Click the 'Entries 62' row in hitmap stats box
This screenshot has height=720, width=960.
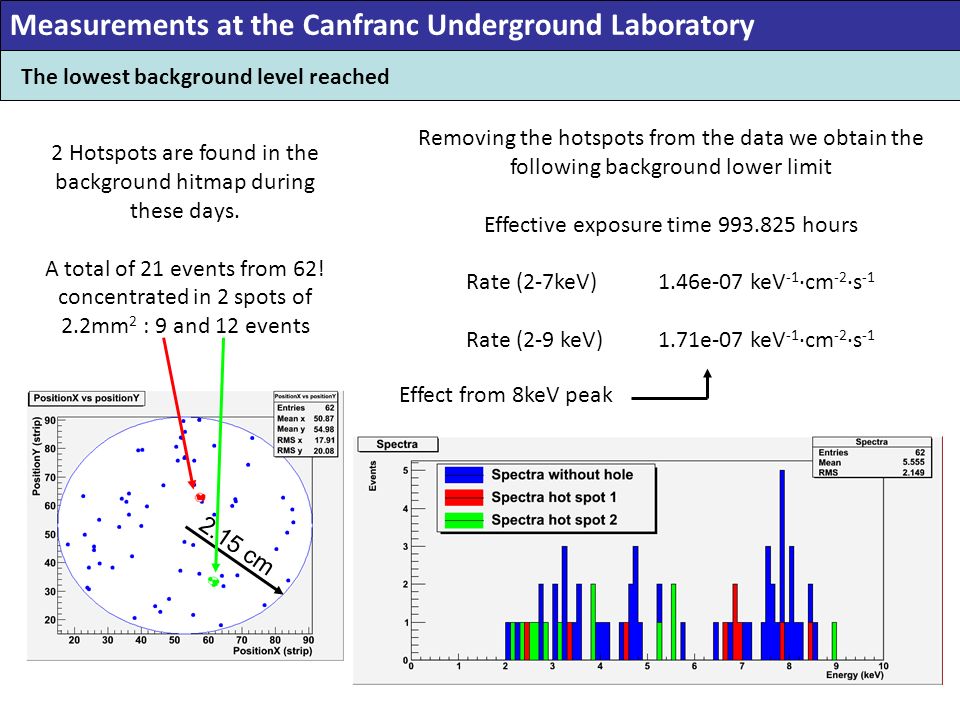tap(306, 408)
